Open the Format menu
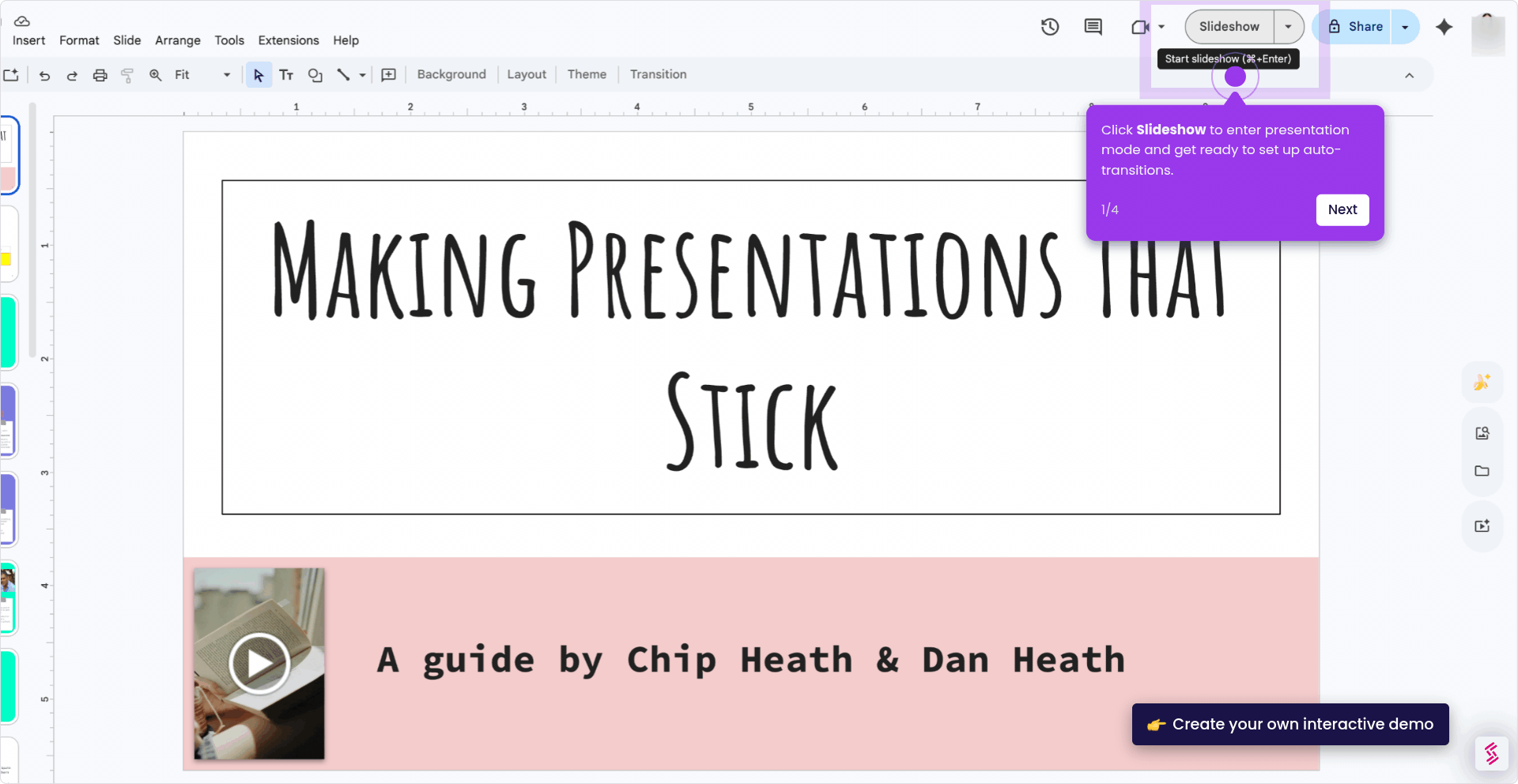 (79, 40)
